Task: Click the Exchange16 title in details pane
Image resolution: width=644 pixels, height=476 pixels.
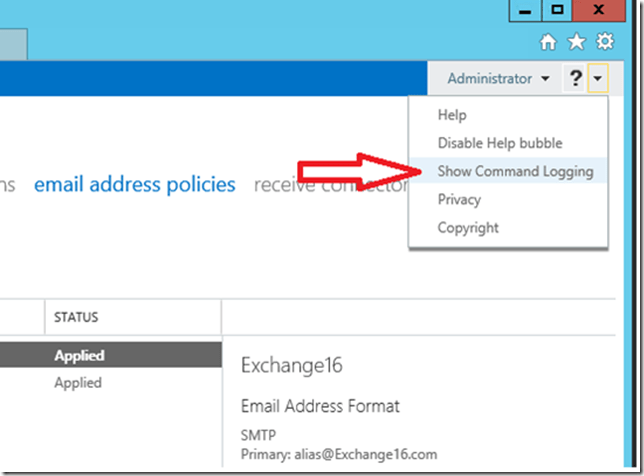Action: 291,366
